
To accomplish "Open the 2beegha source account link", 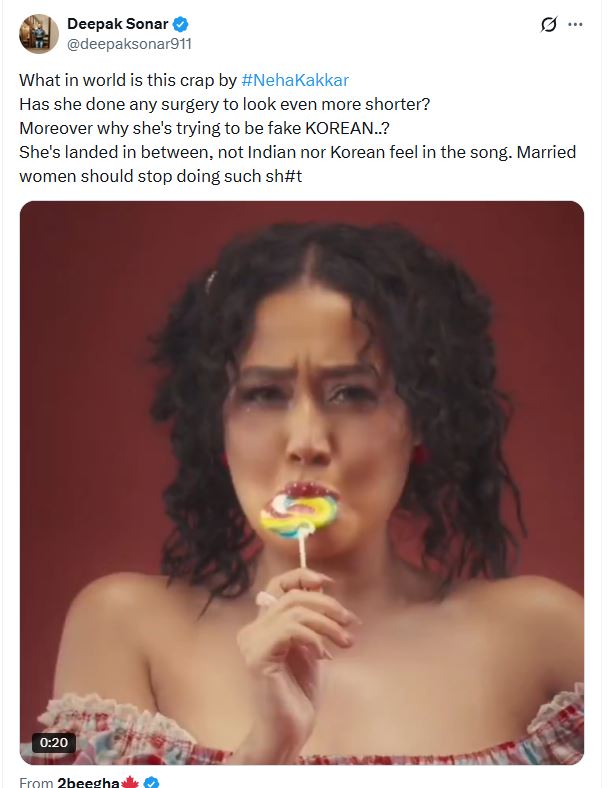I will pos(88,782).
